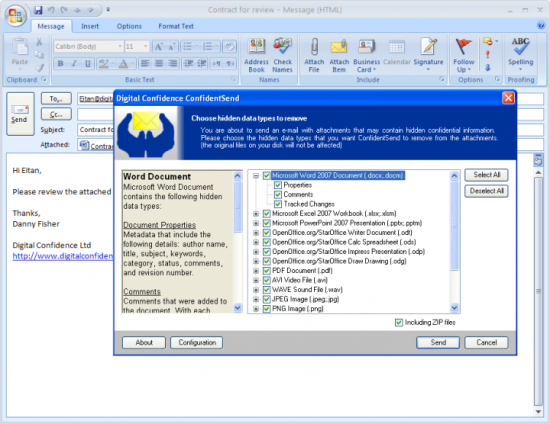Open Signature menu
This screenshot has height=424, width=550.
(x=428, y=54)
